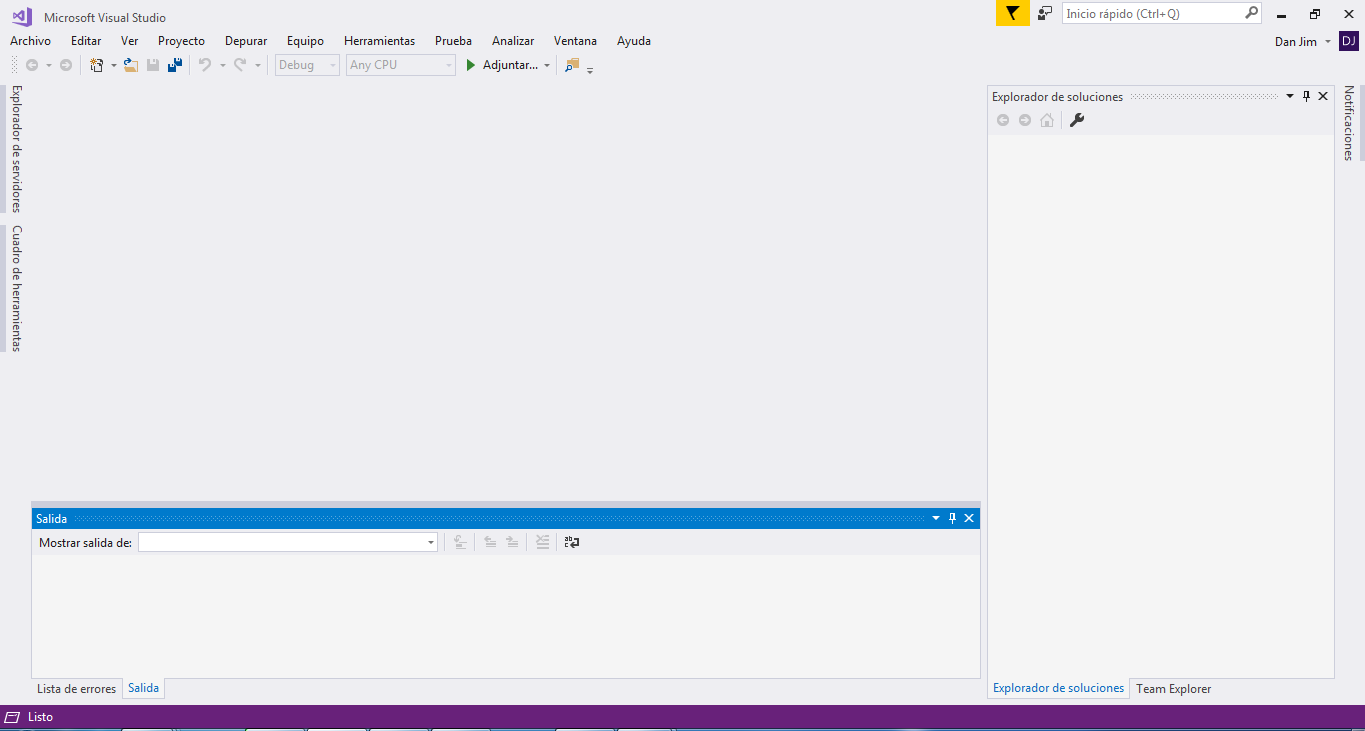Click the New Project toolbar icon
Screen dimensions: 1365x731
click(97, 65)
